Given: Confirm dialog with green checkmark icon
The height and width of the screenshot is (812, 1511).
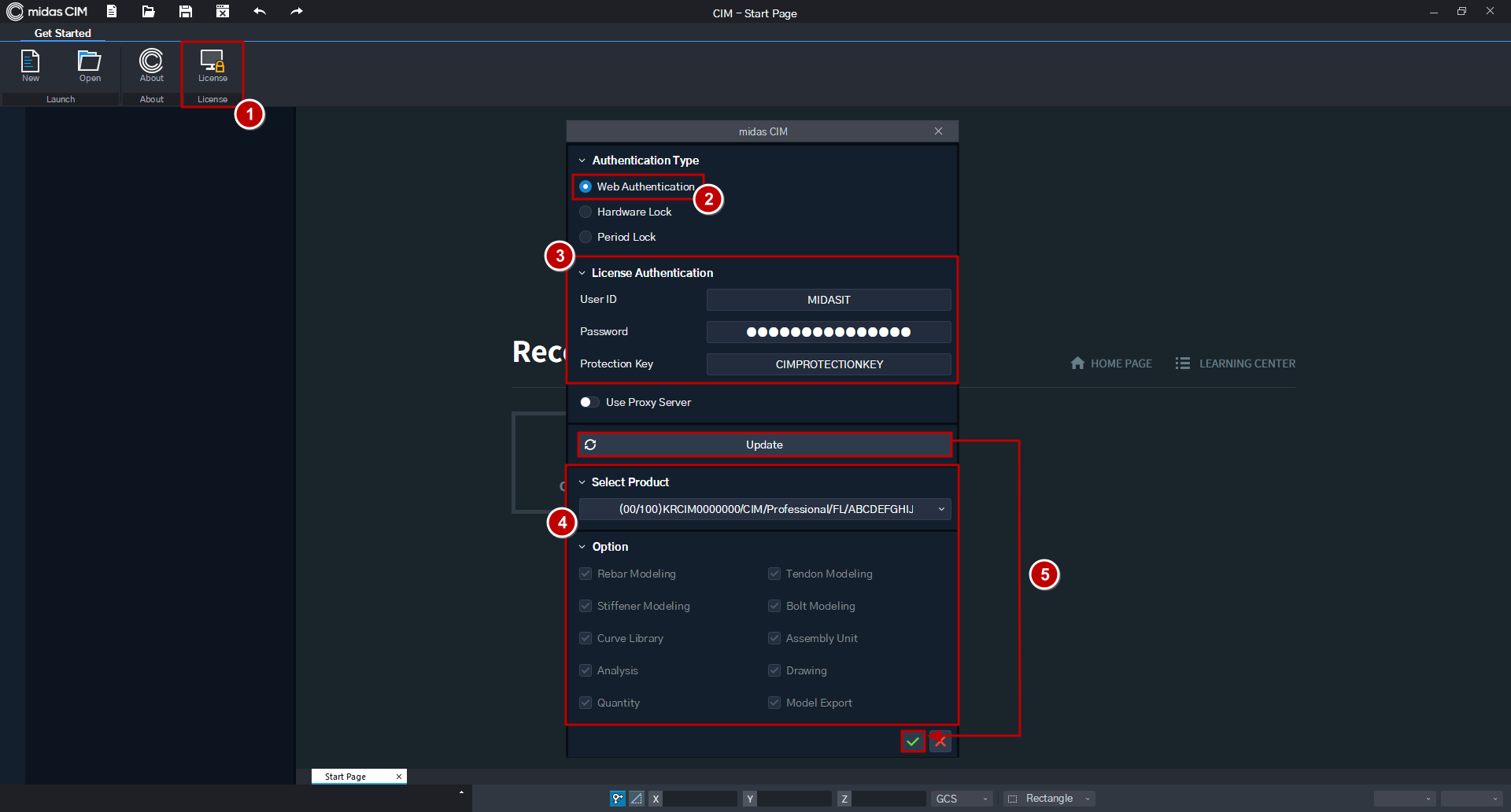Looking at the screenshot, I should [913, 741].
